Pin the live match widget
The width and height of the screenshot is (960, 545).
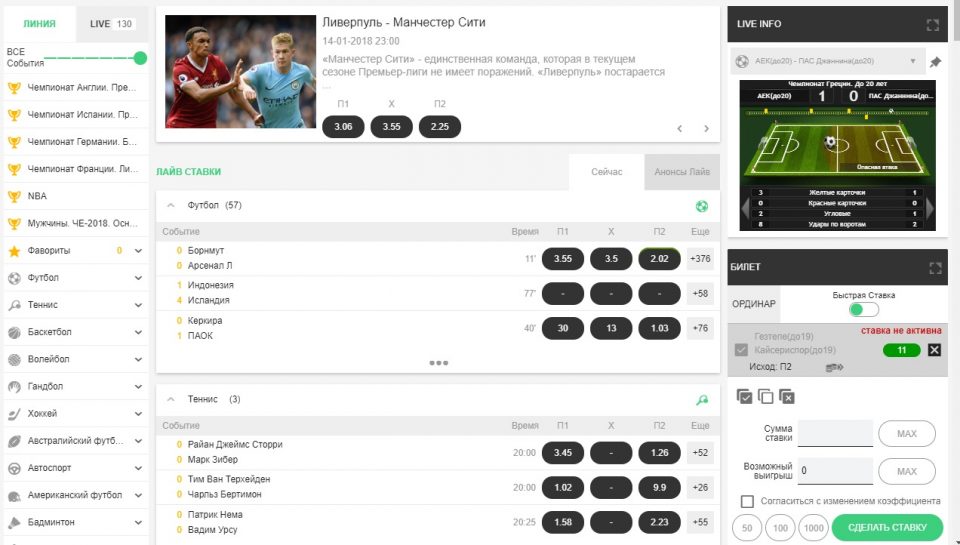coord(935,62)
